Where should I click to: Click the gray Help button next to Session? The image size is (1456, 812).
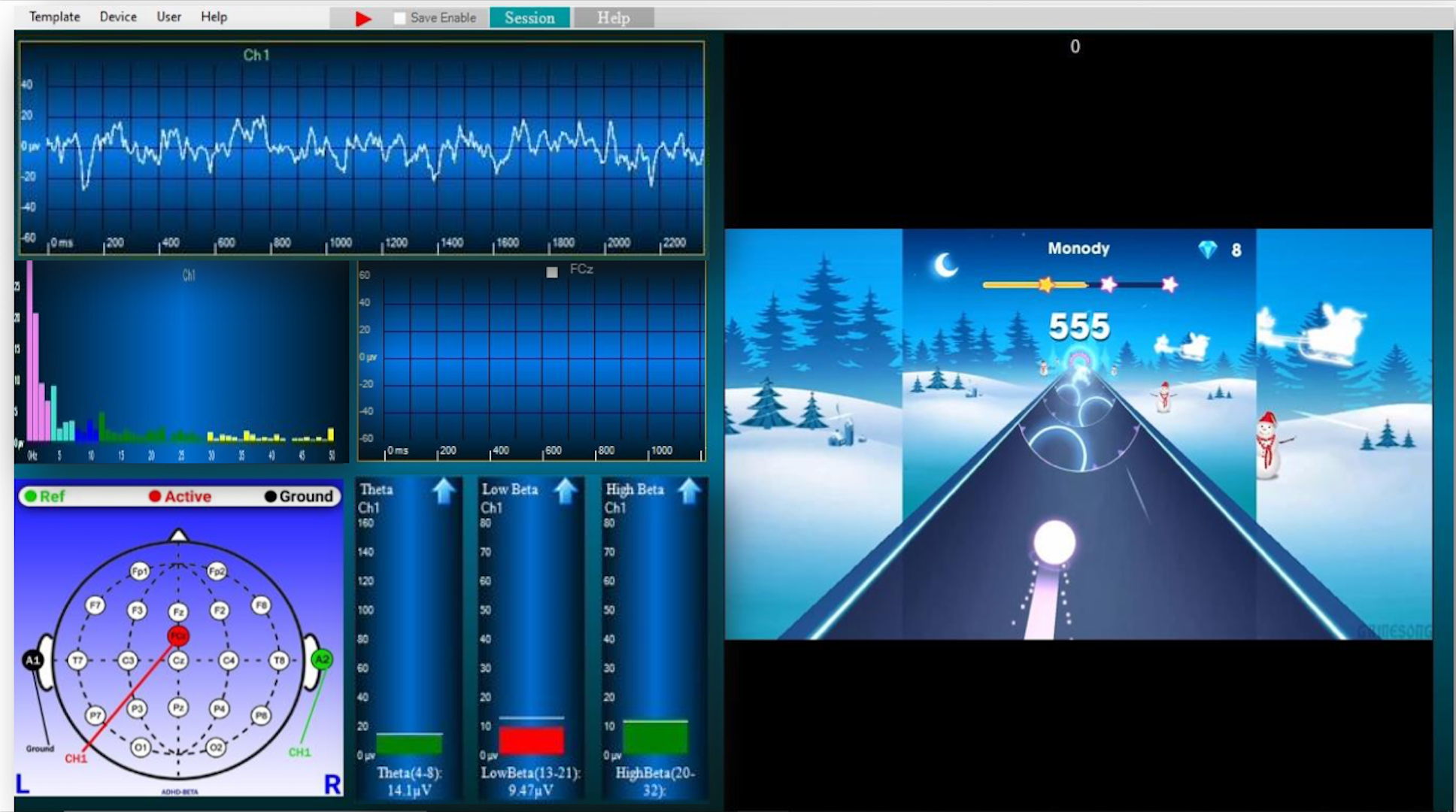click(x=613, y=17)
